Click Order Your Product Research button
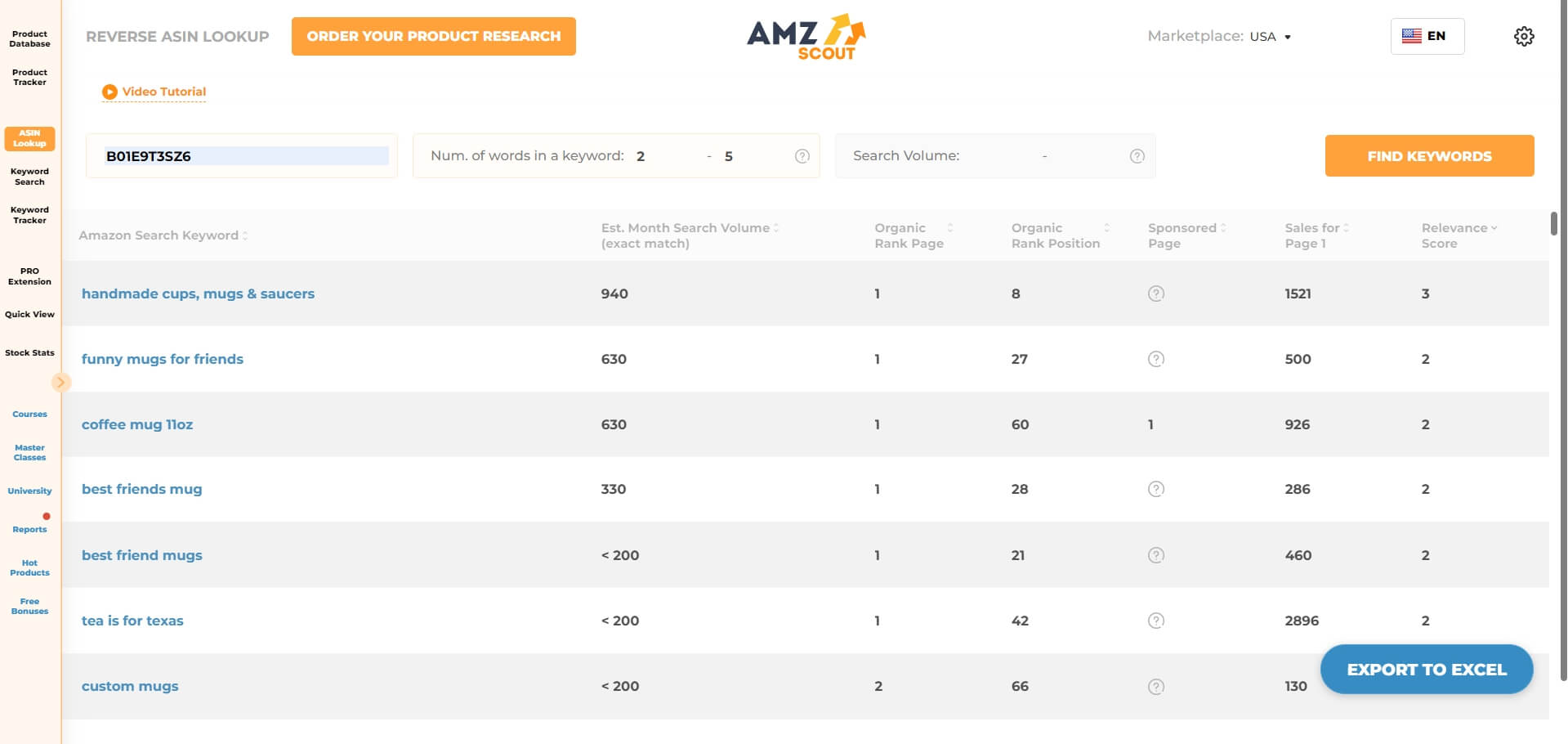The height and width of the screenshot is (744, 1568). coord(434,36)
